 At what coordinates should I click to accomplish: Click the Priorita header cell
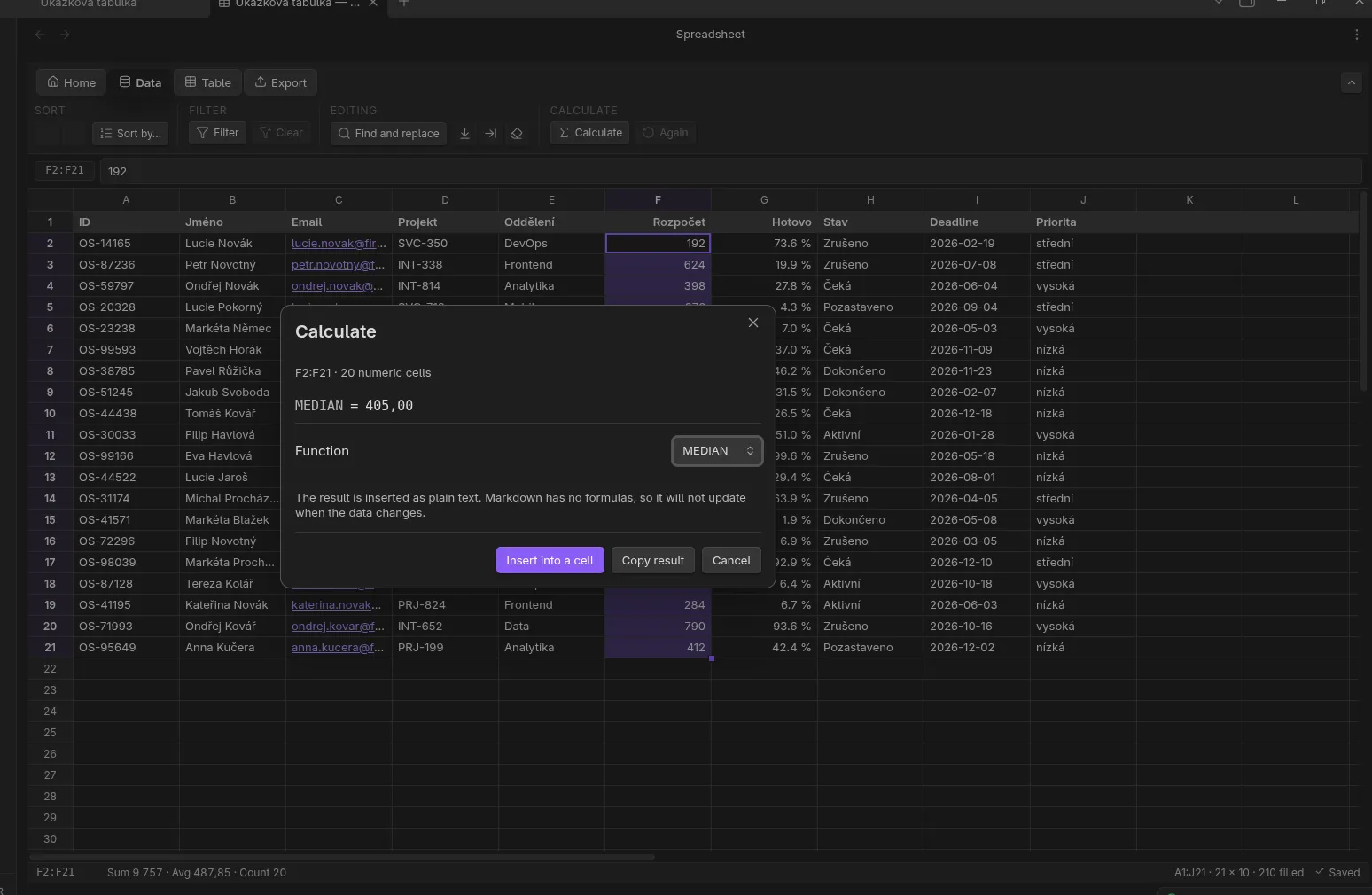[1083, 222]
